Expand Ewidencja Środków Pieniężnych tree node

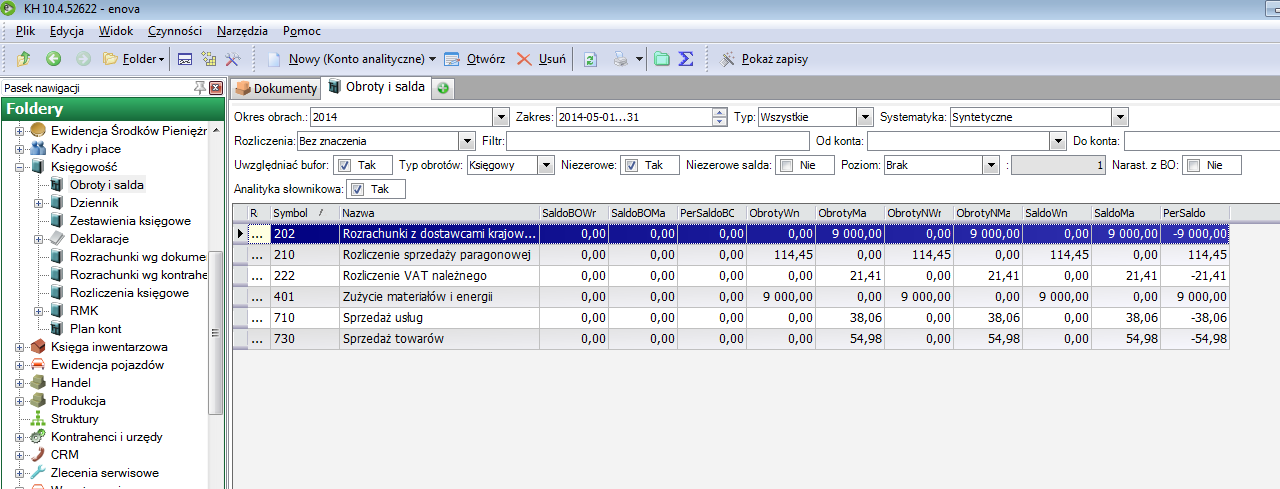pyautogui.click(x=19, y=131)
